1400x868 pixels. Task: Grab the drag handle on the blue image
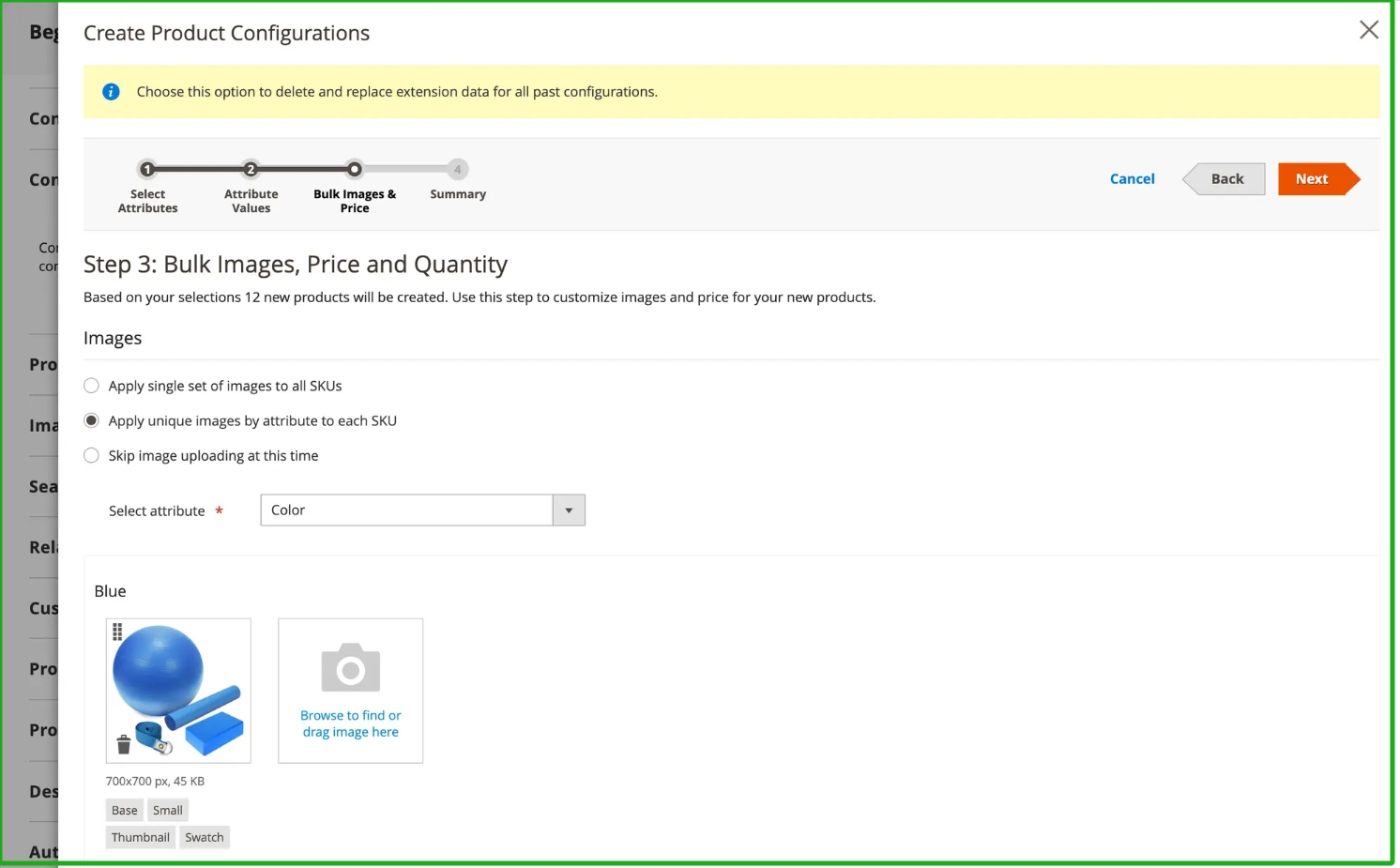pos(117,632)
